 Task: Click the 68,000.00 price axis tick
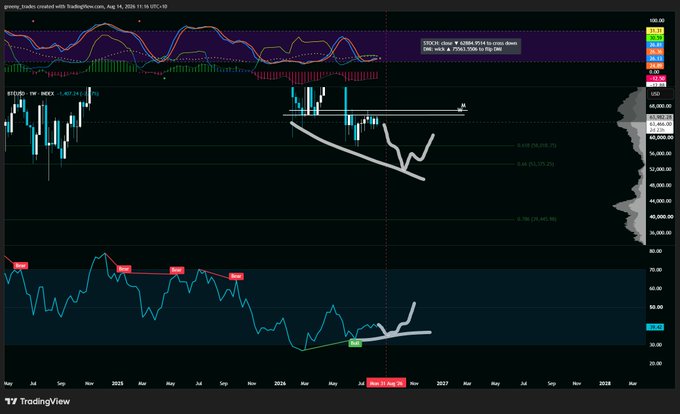(x=660, y=106)
